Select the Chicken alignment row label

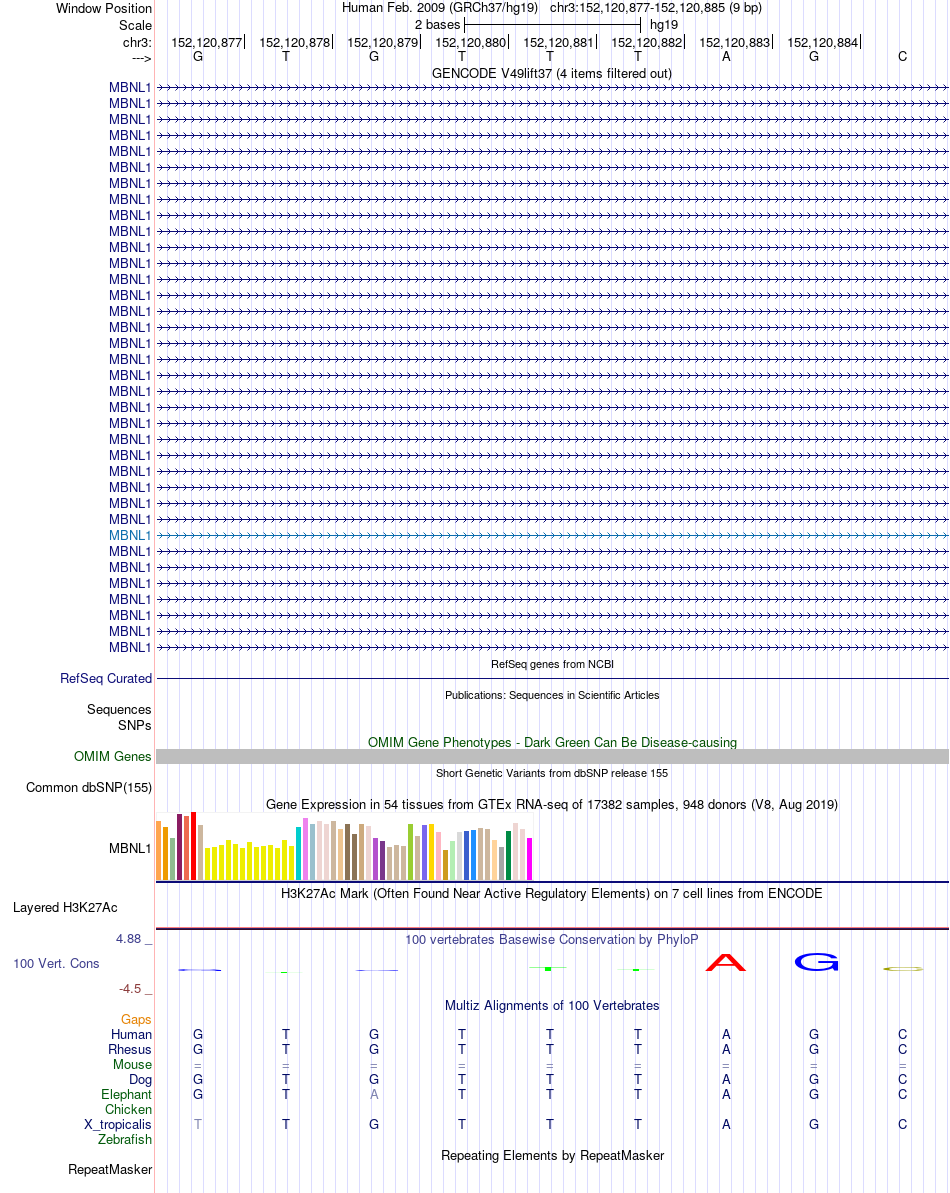click(129, 1109)
